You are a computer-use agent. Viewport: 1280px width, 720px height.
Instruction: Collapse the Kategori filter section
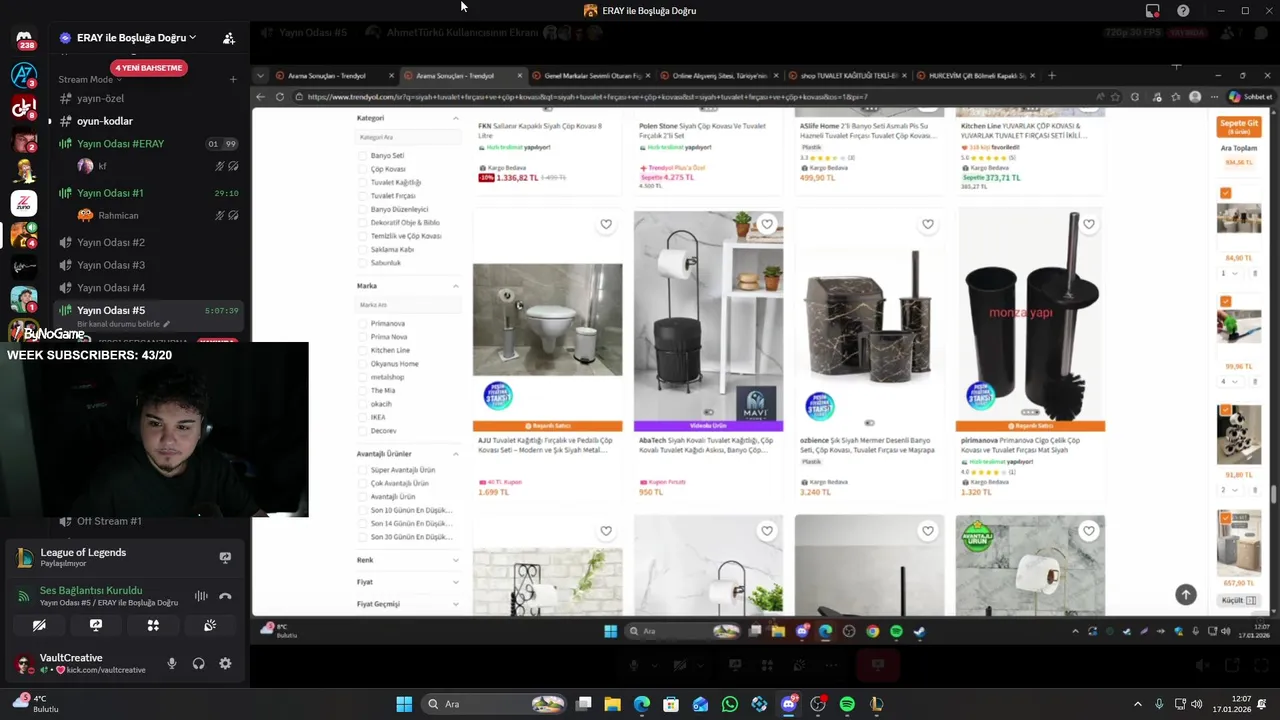coord(456,118)
